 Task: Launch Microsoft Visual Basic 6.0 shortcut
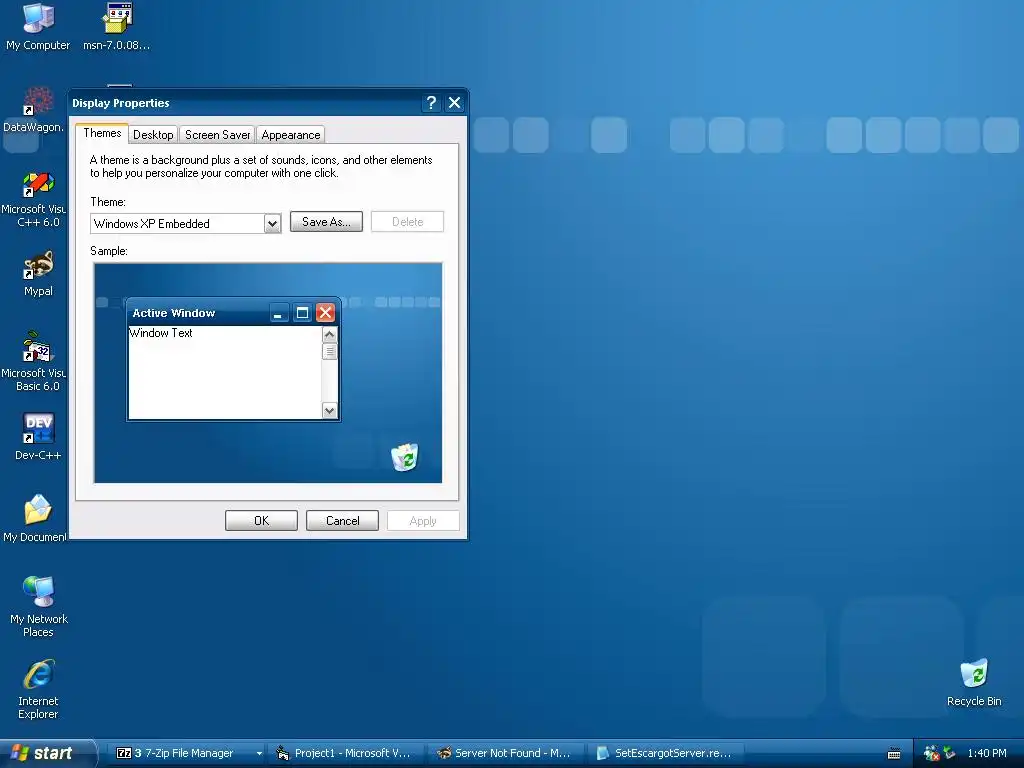(x=36, y=362)
